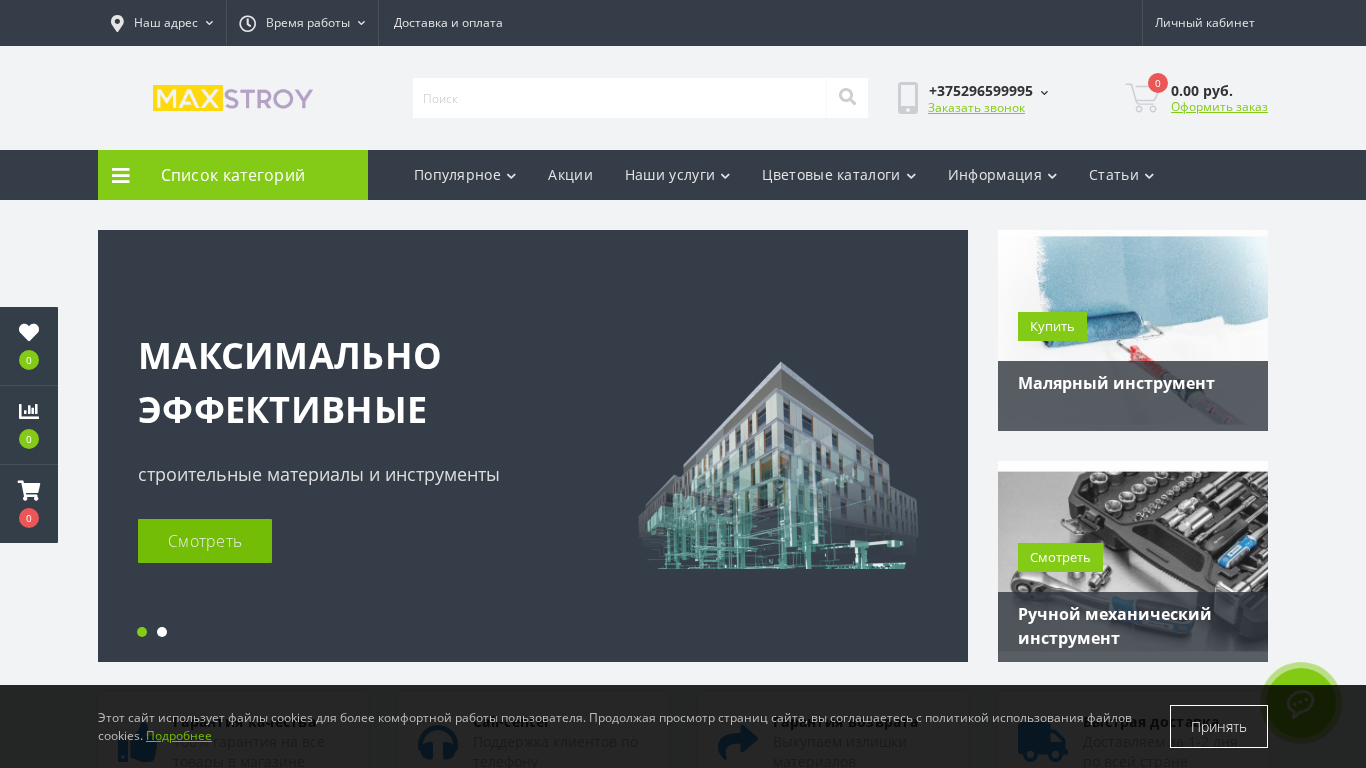Image resolution: width=1366 pixels, height=768 pixels.
Task: Click the hamburger icon in category list
Action: (121, 176)
